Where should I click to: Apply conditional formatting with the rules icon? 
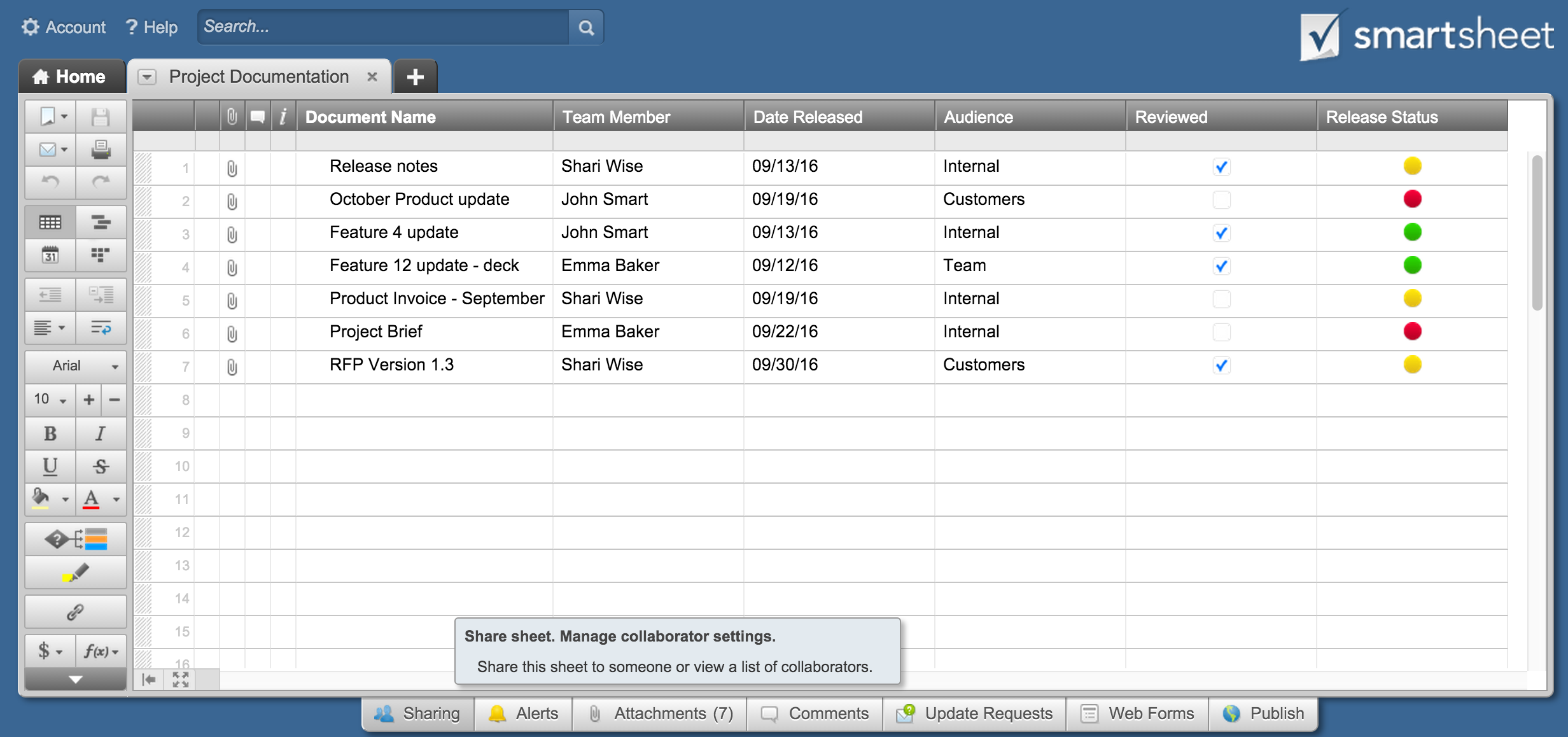tap(75, 538)
